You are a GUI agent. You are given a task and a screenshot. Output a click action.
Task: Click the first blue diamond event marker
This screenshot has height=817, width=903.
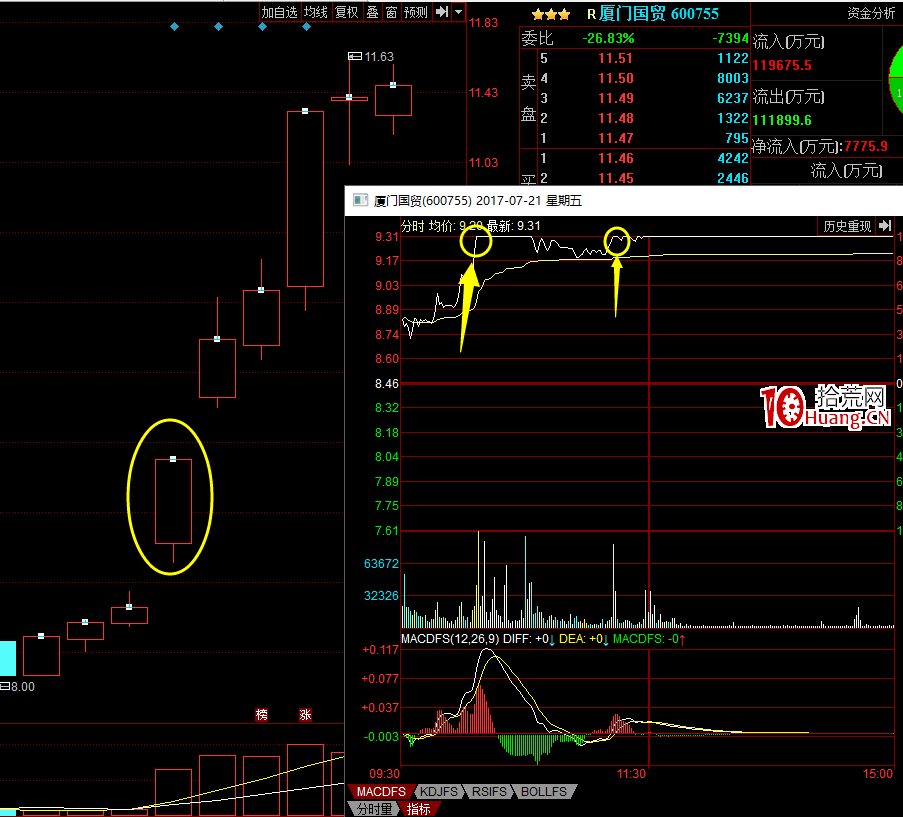coord(174,26)
